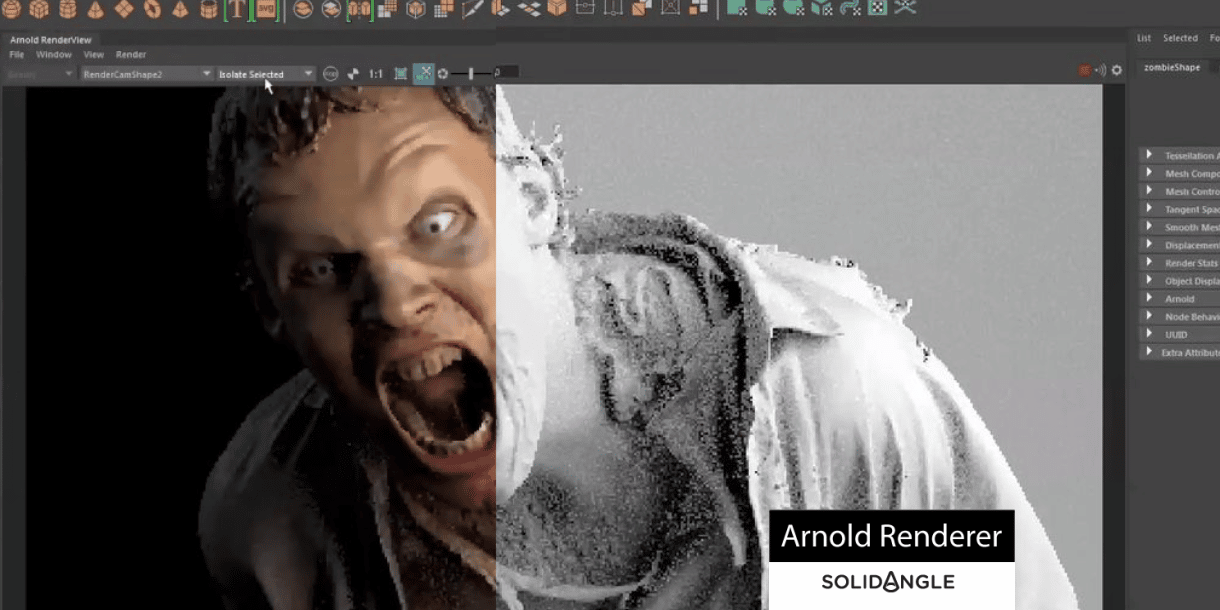The height and width of the screenshot is (610, 1220).
Task: Select the Type tool on the shelf
Action: tap(238, 11)
